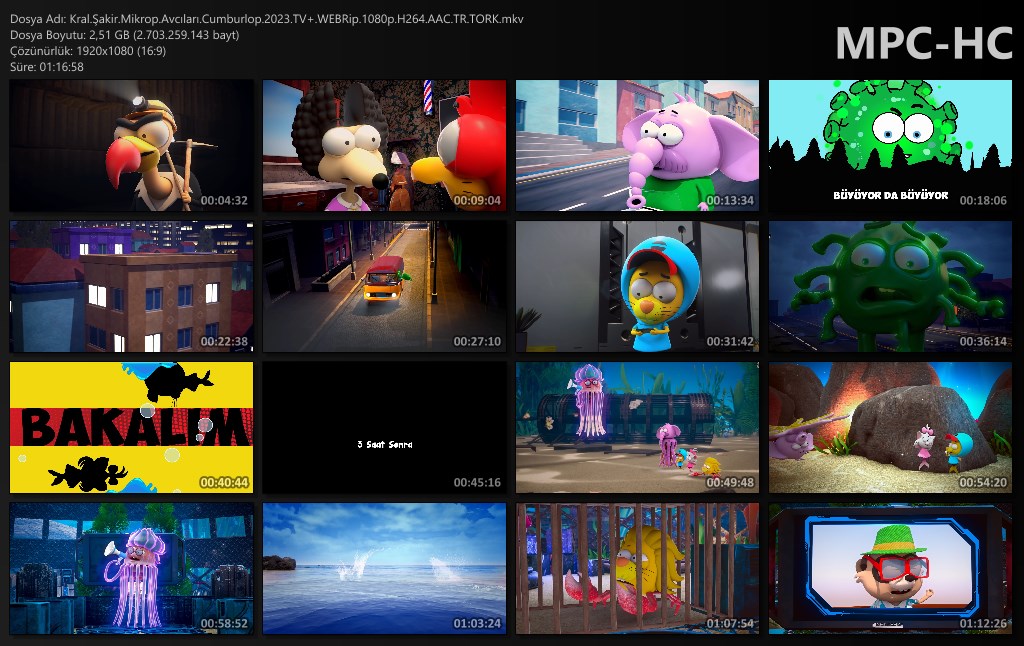Select the thumbnail at 00:09:04
Viewport: 1024px width, 646px height.
pyautogui.click(x=384, y=146)
